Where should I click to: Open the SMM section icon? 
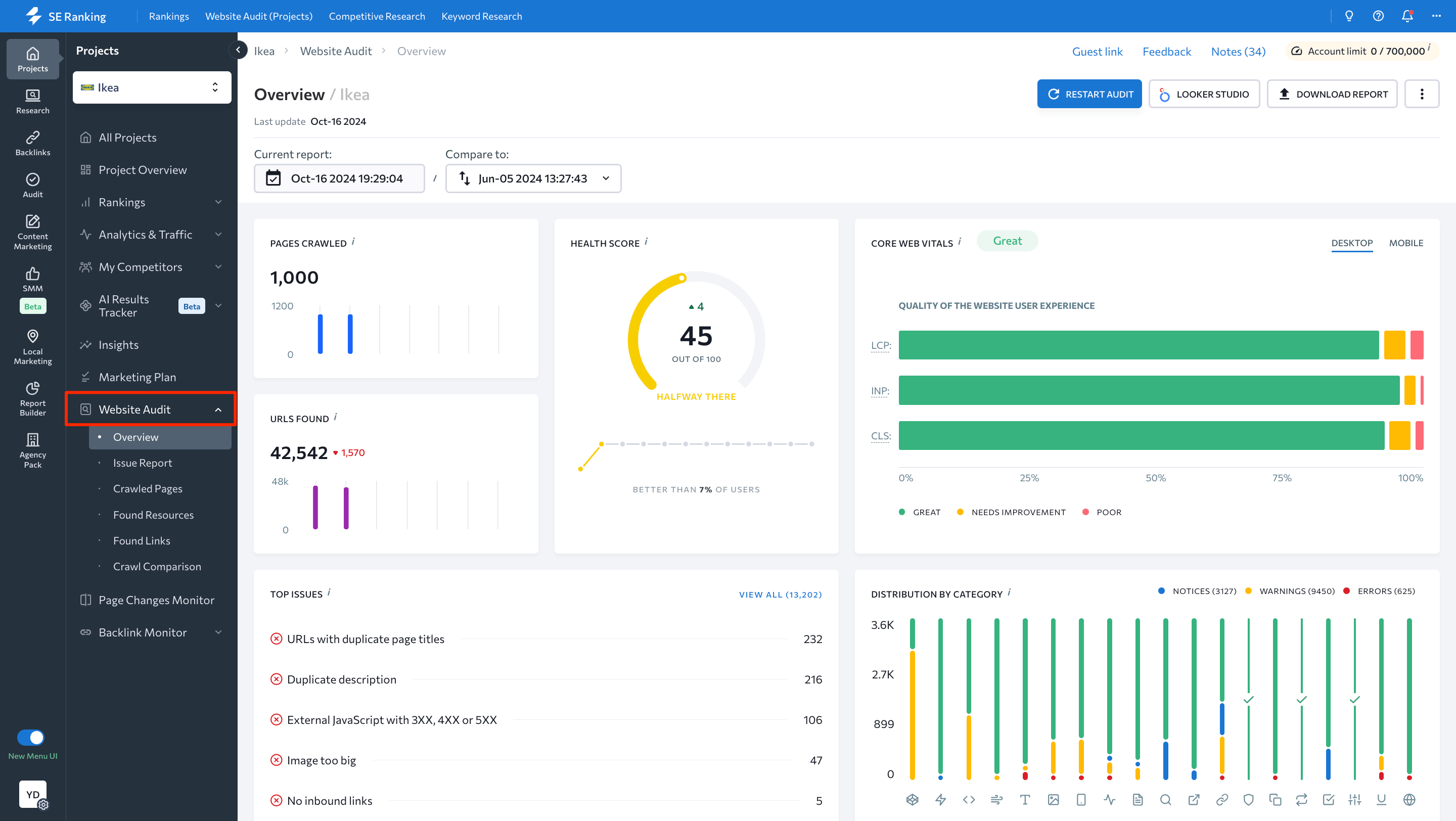click(33, 279)
